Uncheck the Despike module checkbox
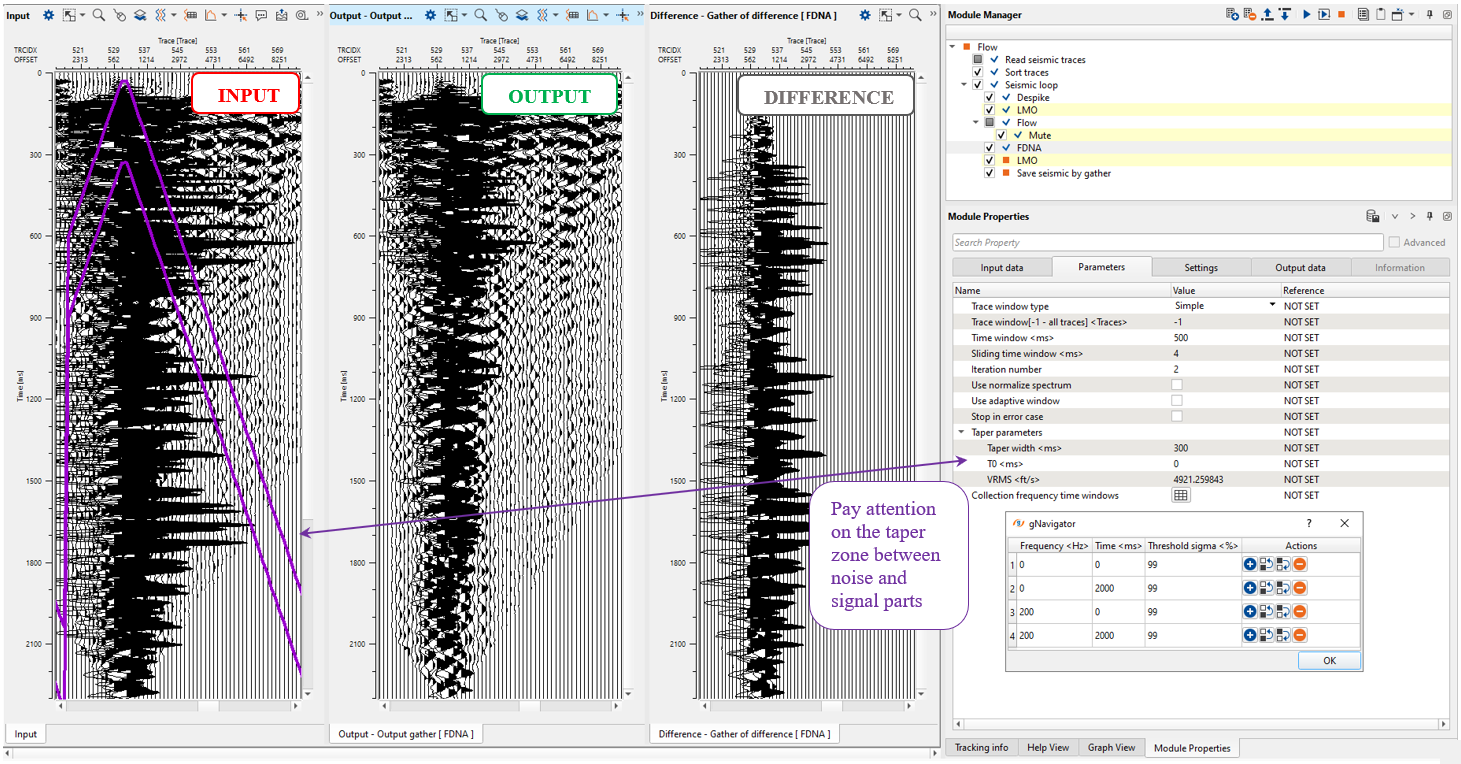The width and height of the screenshot is (1461, 764). [x=990, y=98]
